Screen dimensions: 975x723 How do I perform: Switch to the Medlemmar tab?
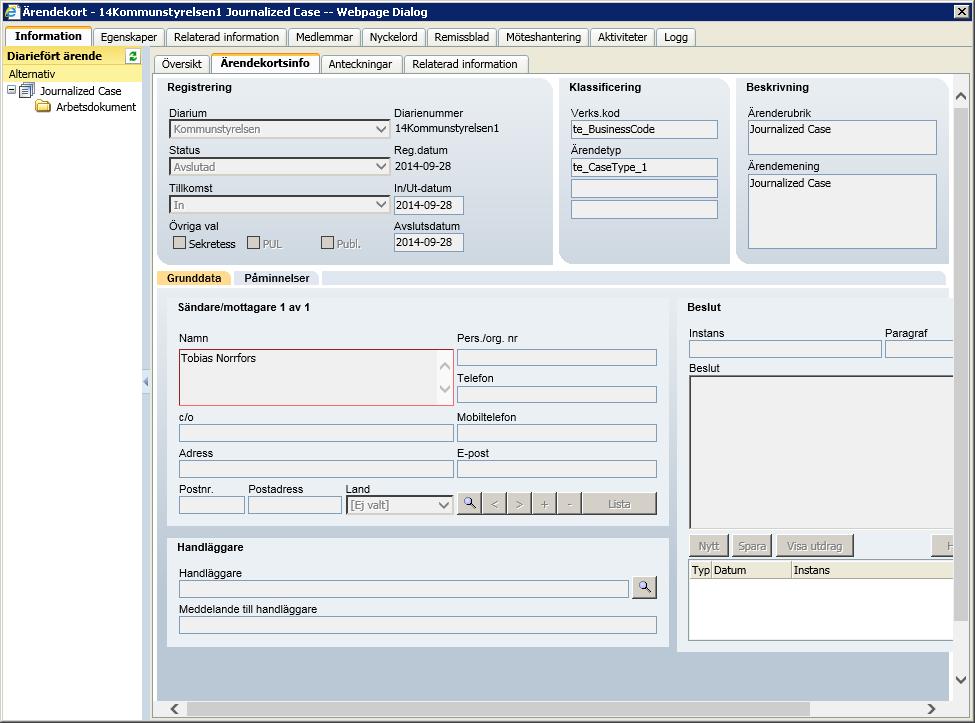(324, 37)
